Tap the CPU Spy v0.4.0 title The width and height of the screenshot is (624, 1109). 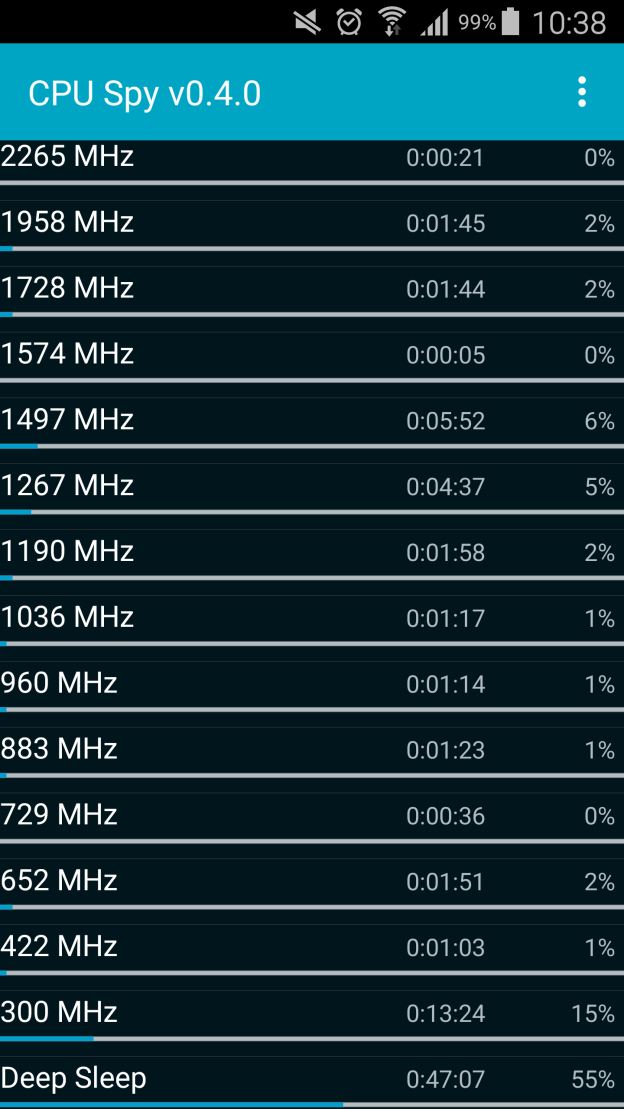click(x=145, y=93)
